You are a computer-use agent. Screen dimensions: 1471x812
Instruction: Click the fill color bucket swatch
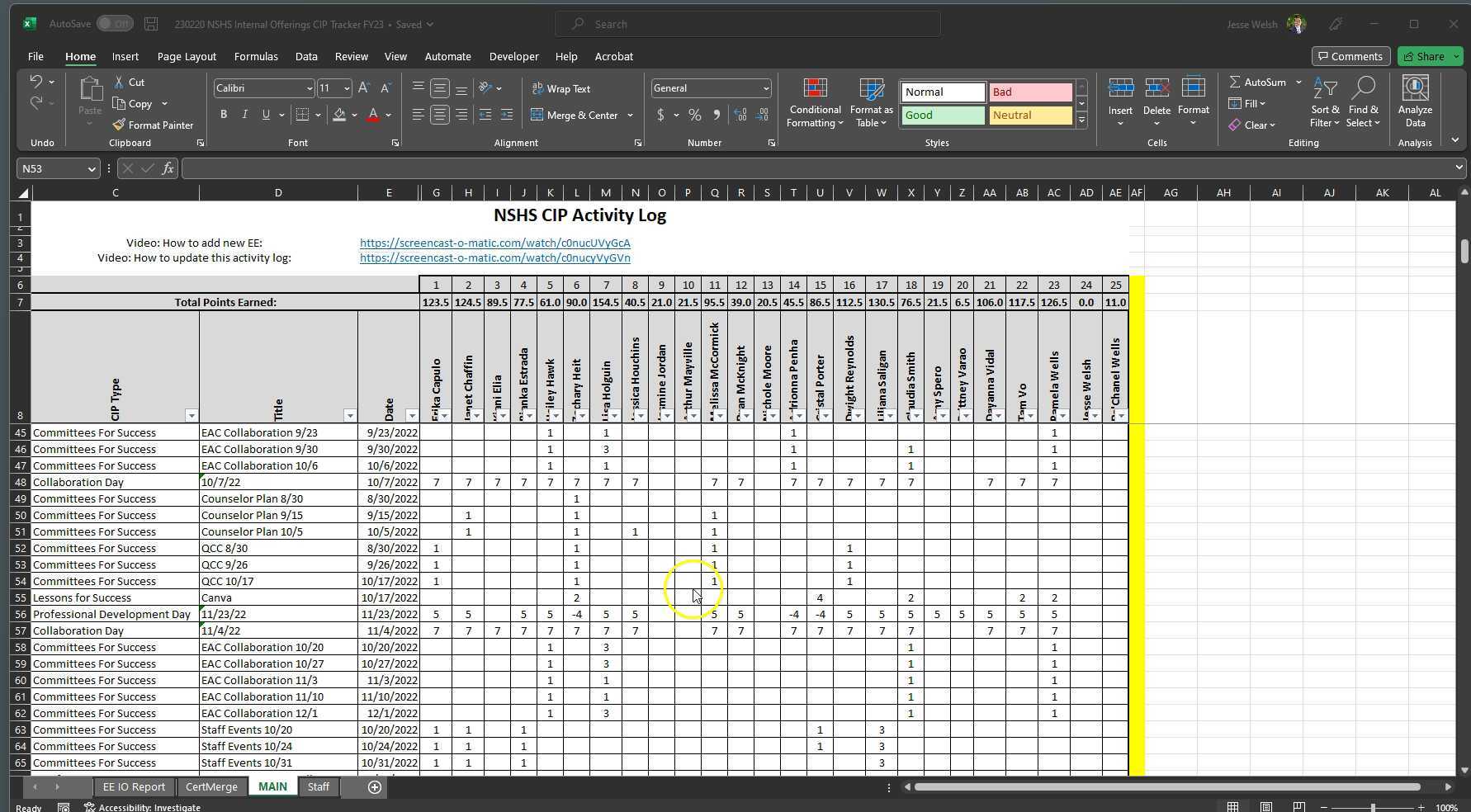click(339, 115)
